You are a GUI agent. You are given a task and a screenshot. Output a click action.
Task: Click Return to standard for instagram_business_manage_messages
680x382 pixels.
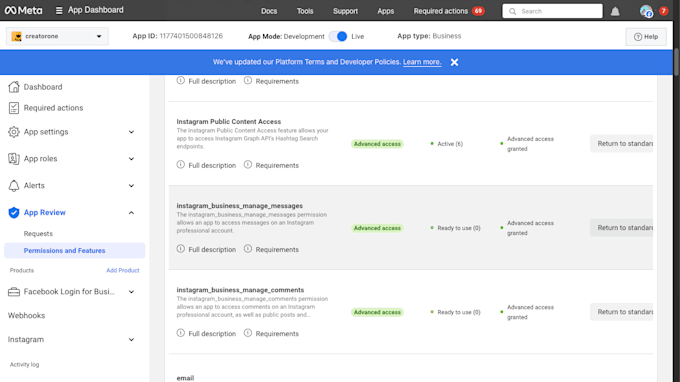tap(621, 228)
